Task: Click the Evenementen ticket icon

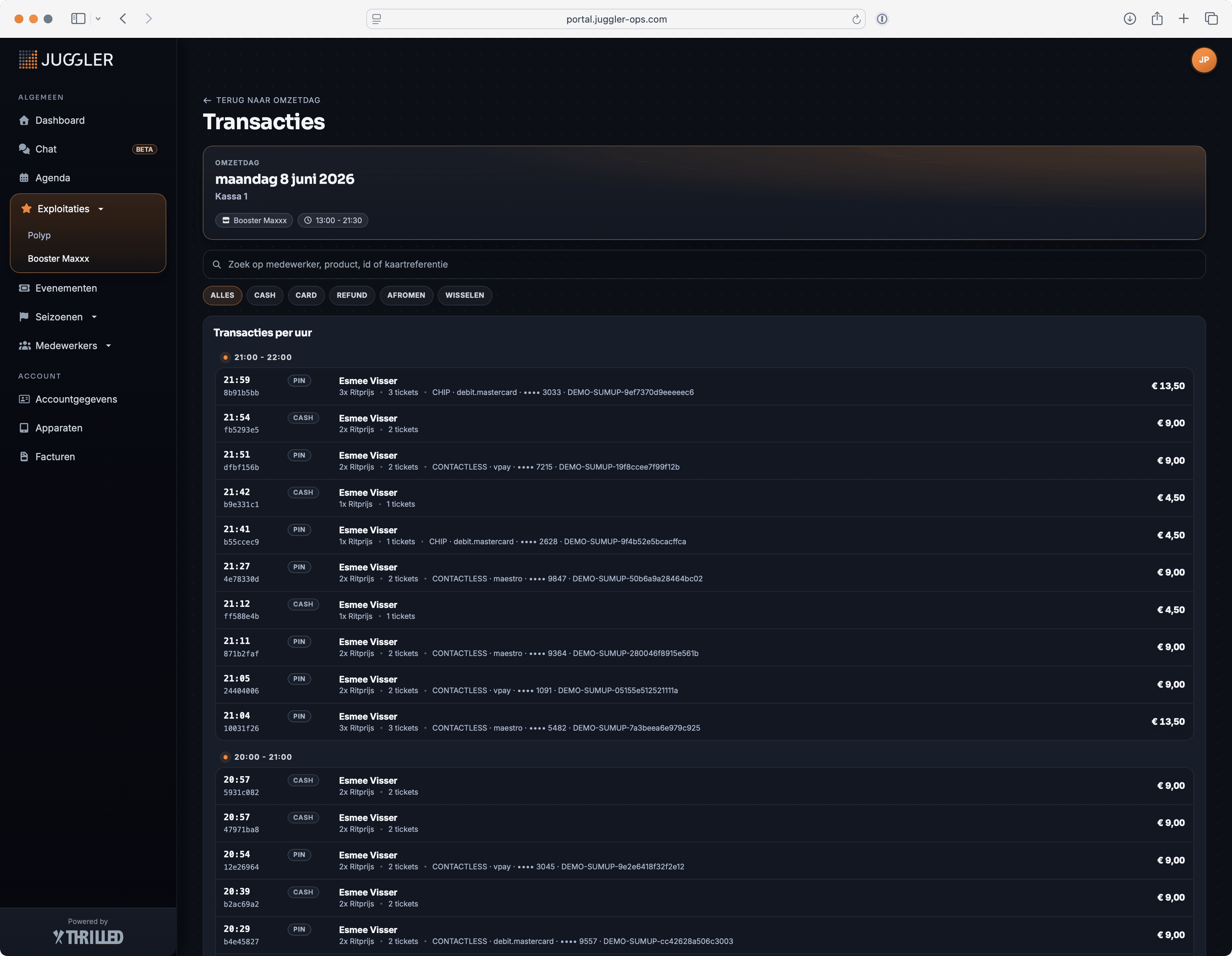Action: [x=24, y=288]
